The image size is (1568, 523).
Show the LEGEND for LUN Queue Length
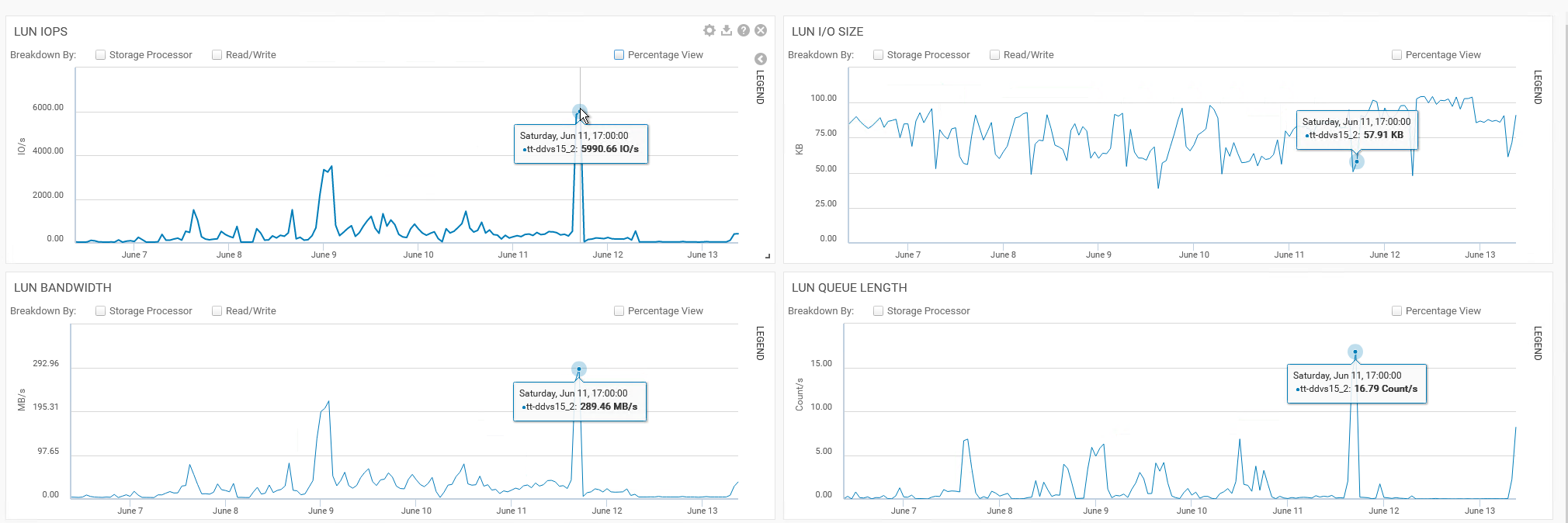tap(1538, 343)
